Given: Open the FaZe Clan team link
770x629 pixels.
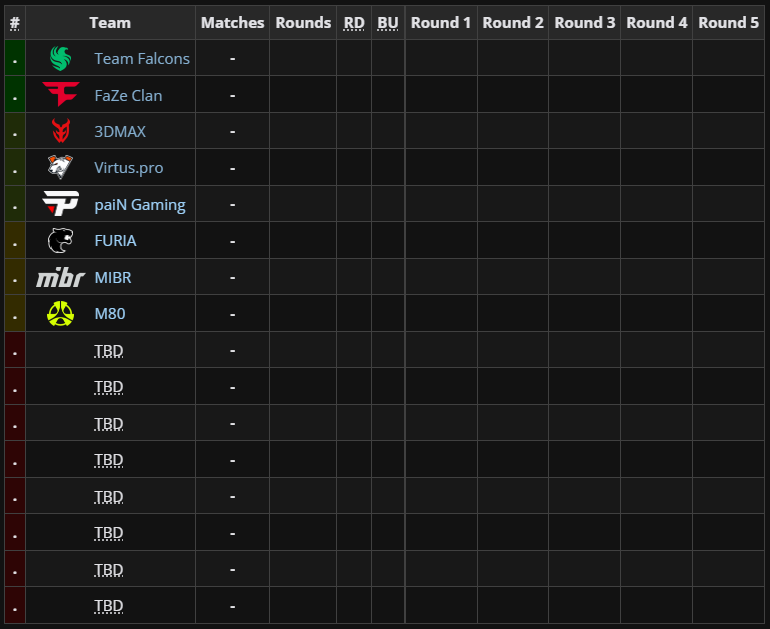Looking at the screenshot, I should pyautogui.click(x=128, y=95).
